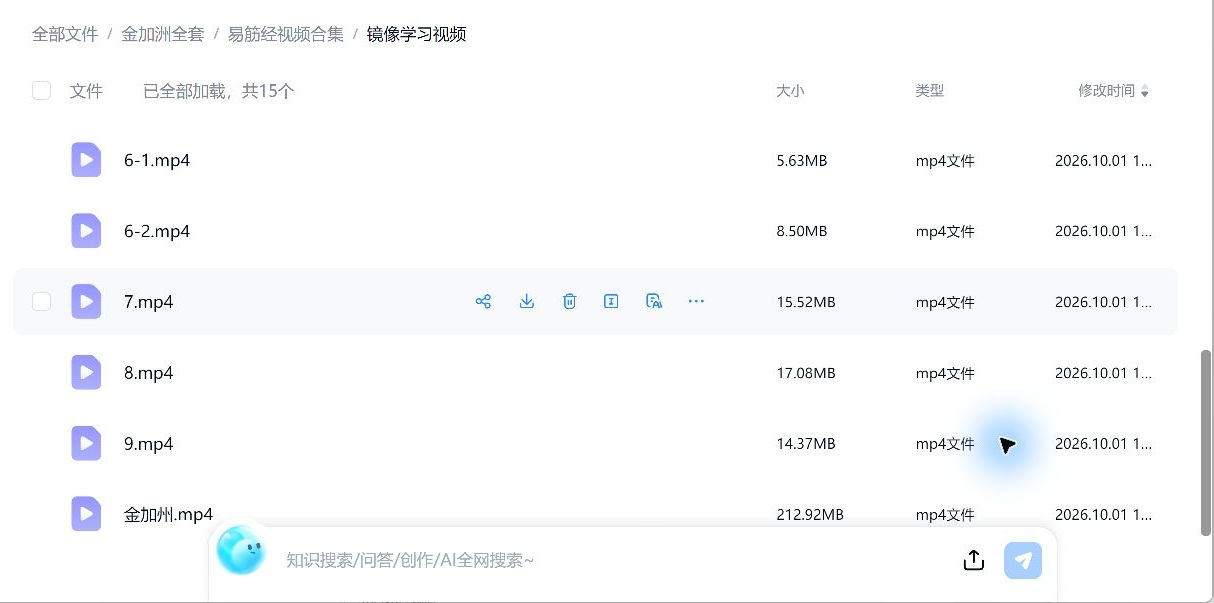Screen dimensions: 1214x603
Task: Open the blue AI assistant mascot
Action: click(x=241, y=550)
